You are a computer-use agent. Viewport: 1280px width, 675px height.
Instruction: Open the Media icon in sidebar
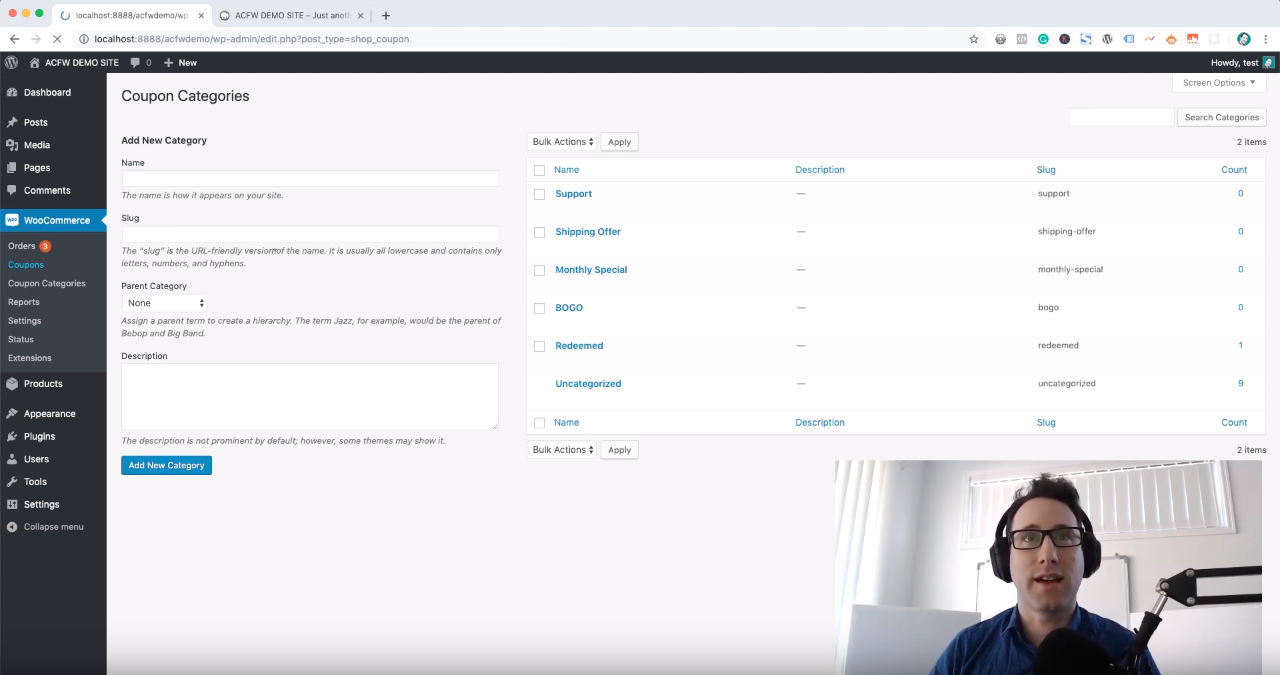tap(12, 145)
